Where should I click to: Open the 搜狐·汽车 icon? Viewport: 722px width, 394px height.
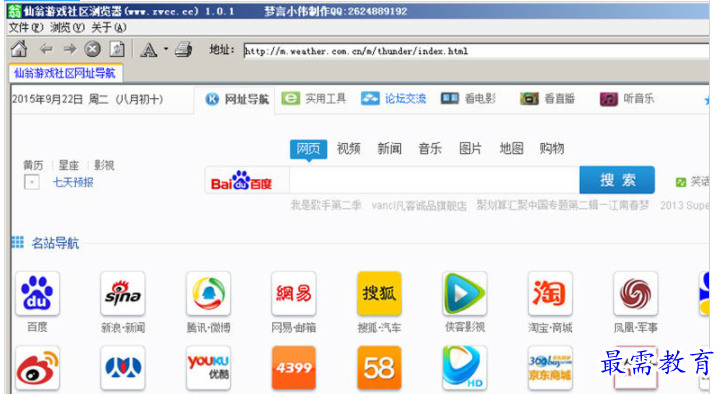coord(379,293)
